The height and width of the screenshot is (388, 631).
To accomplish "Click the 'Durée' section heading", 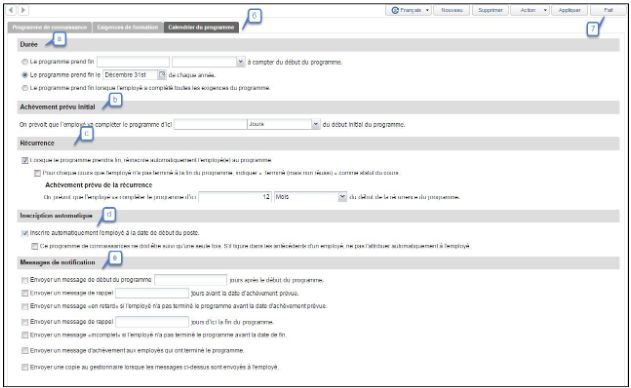I will click(x=29, y=45).
